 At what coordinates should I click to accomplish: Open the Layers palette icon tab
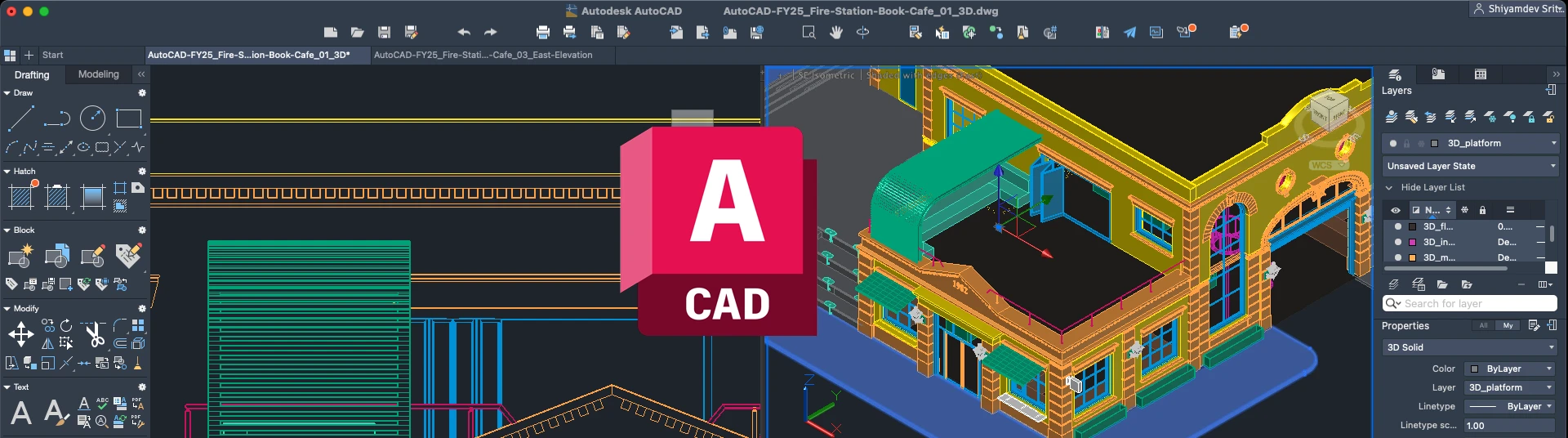point(1395,74)
